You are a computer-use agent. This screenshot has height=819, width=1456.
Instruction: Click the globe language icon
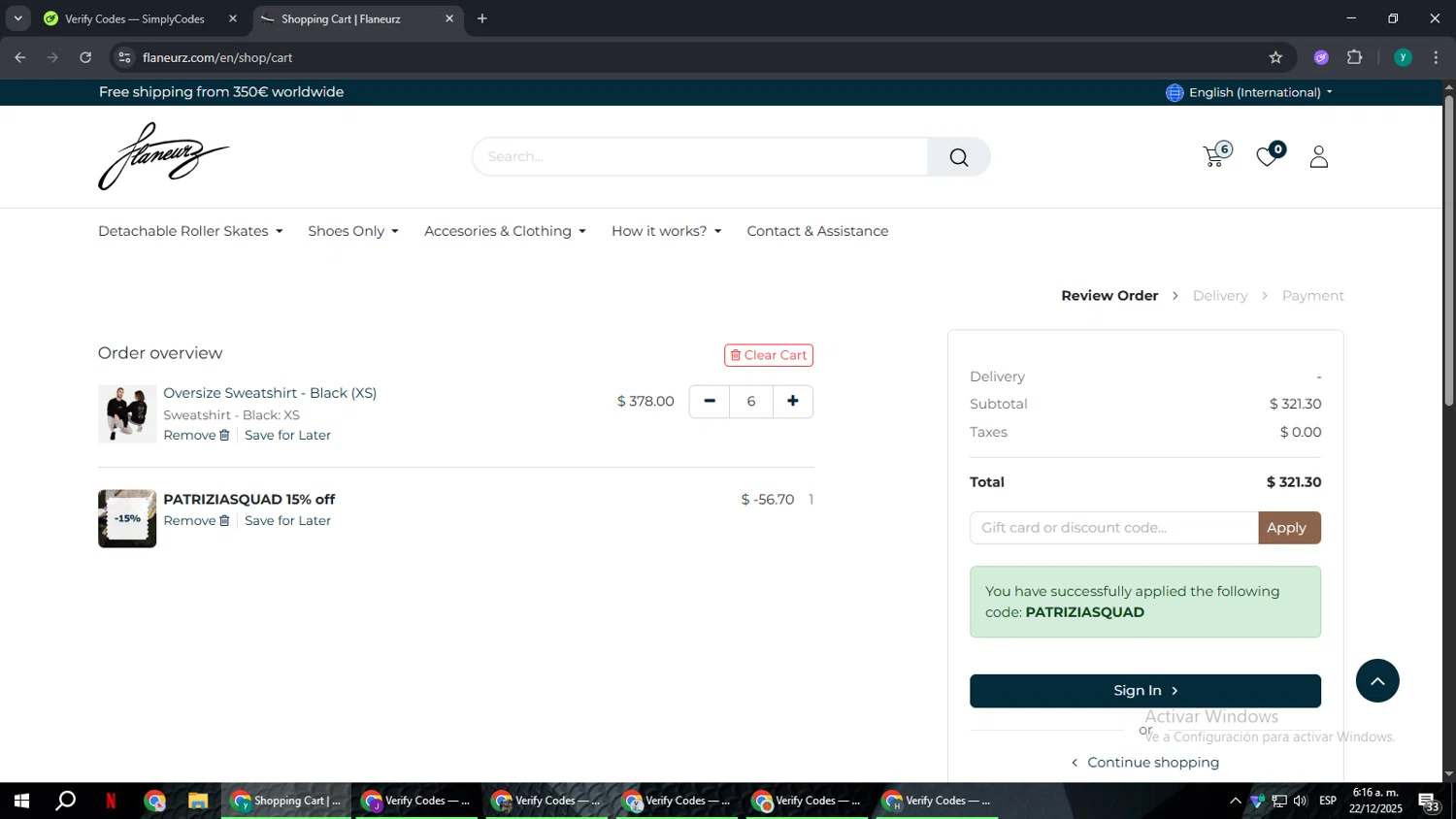pyautogui.click(x=1175, y=92)
